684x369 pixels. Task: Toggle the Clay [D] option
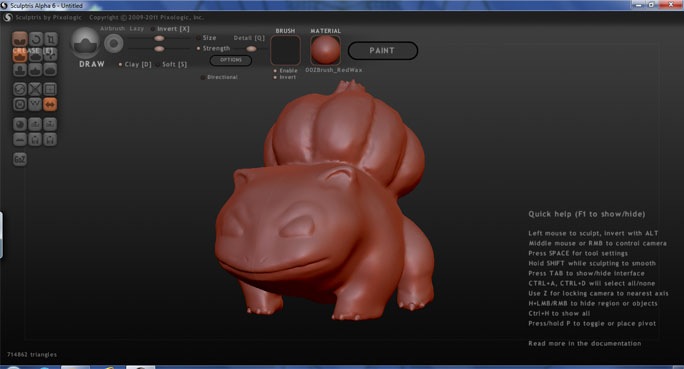pyautogui.click(x=135, y=65)
